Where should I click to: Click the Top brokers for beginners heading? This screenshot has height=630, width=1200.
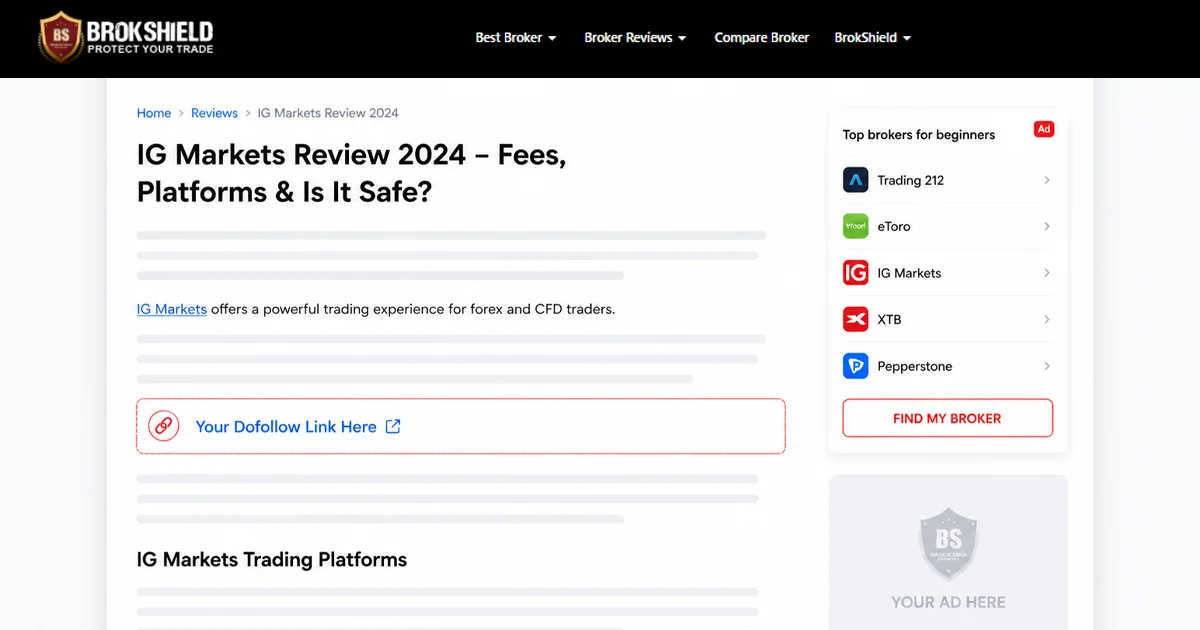[x=919, y=134]
